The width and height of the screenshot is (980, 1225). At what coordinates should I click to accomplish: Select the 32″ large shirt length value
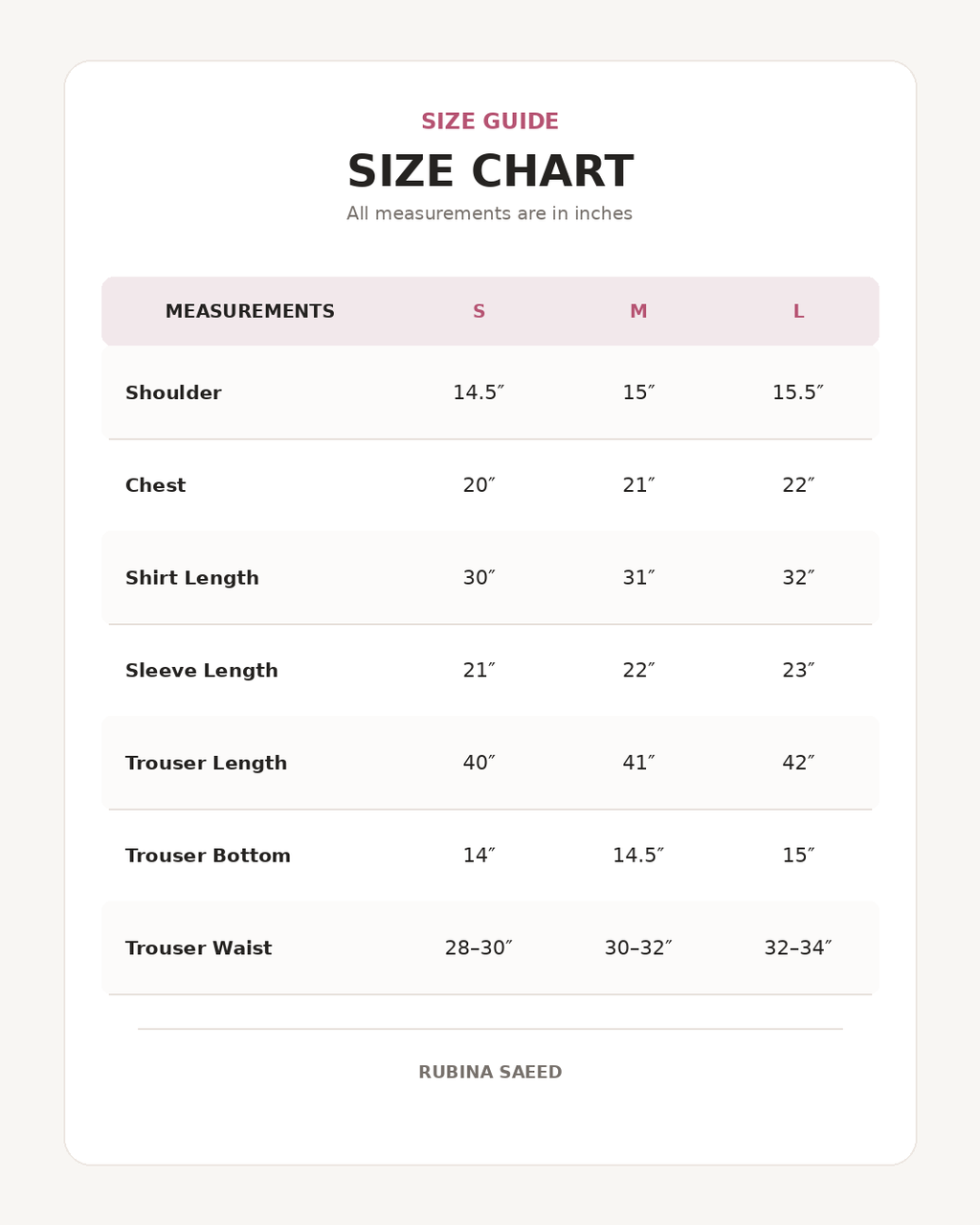click(x=798, y=579)
